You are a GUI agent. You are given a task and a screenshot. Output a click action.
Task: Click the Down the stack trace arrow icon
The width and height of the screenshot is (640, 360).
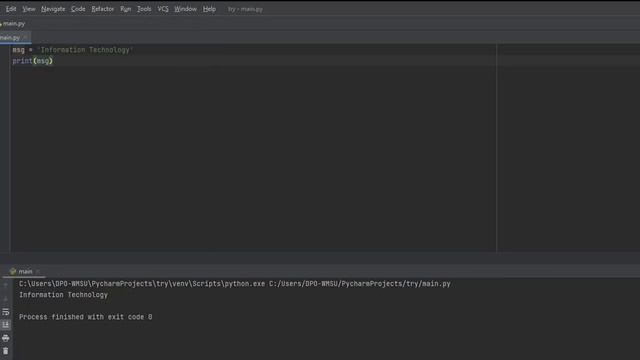tap(6, 298)
